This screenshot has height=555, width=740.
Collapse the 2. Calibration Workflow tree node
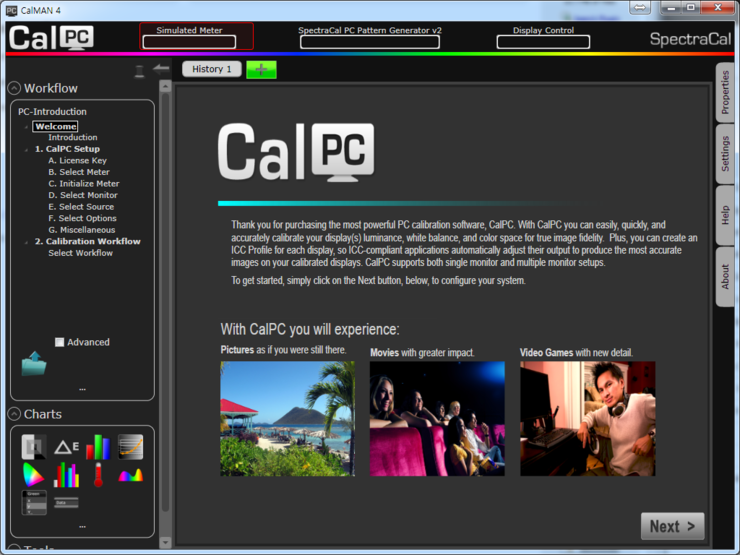26,242
